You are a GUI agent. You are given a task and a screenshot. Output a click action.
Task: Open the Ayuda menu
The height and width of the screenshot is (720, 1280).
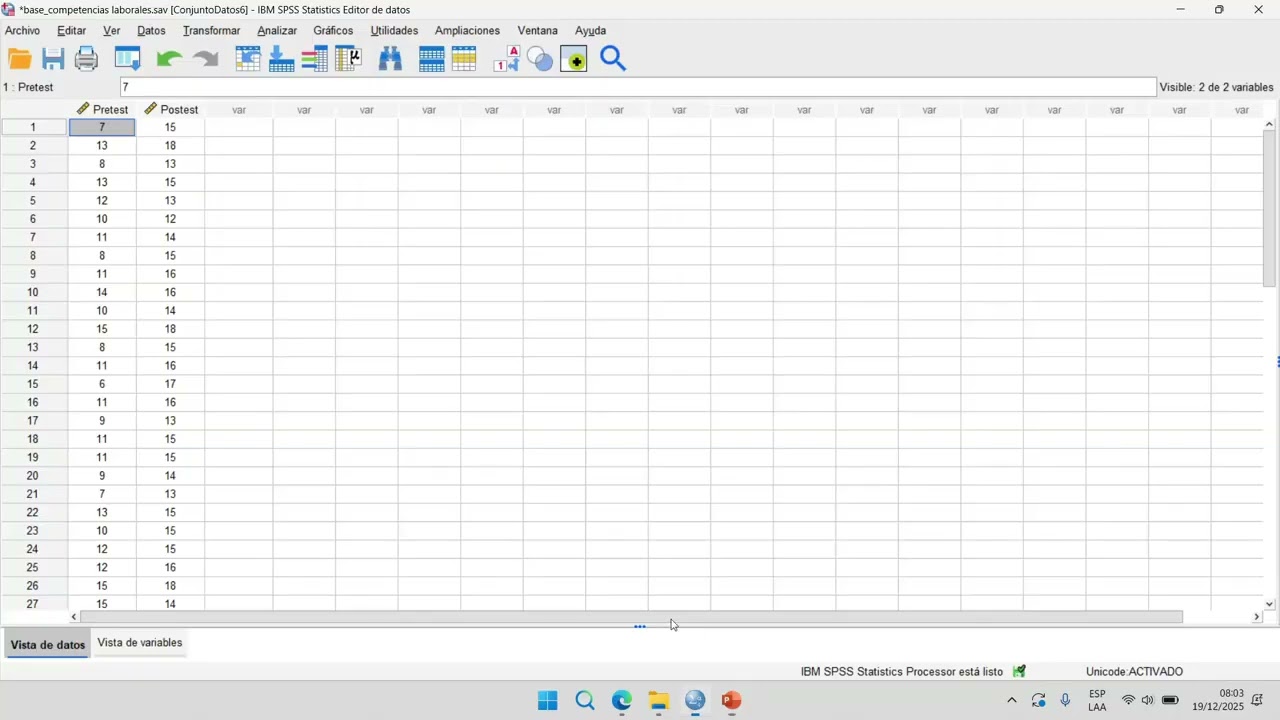pyautogui.click(x=590, y=30)
